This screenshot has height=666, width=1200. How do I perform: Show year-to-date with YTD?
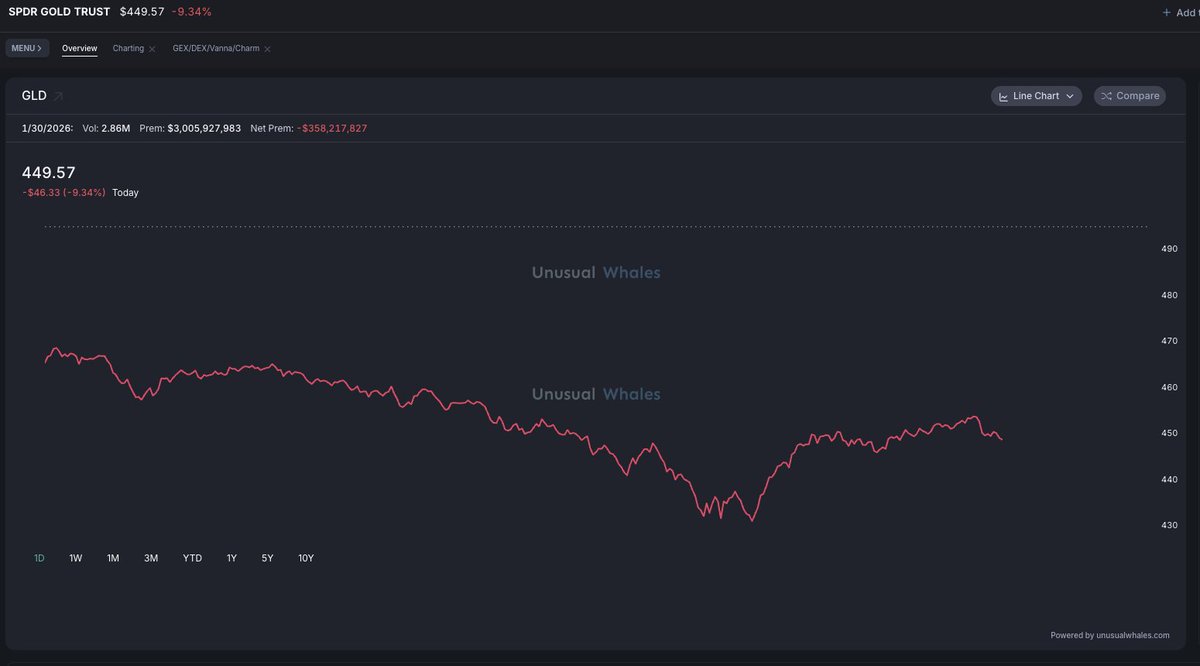coord(192,558)
